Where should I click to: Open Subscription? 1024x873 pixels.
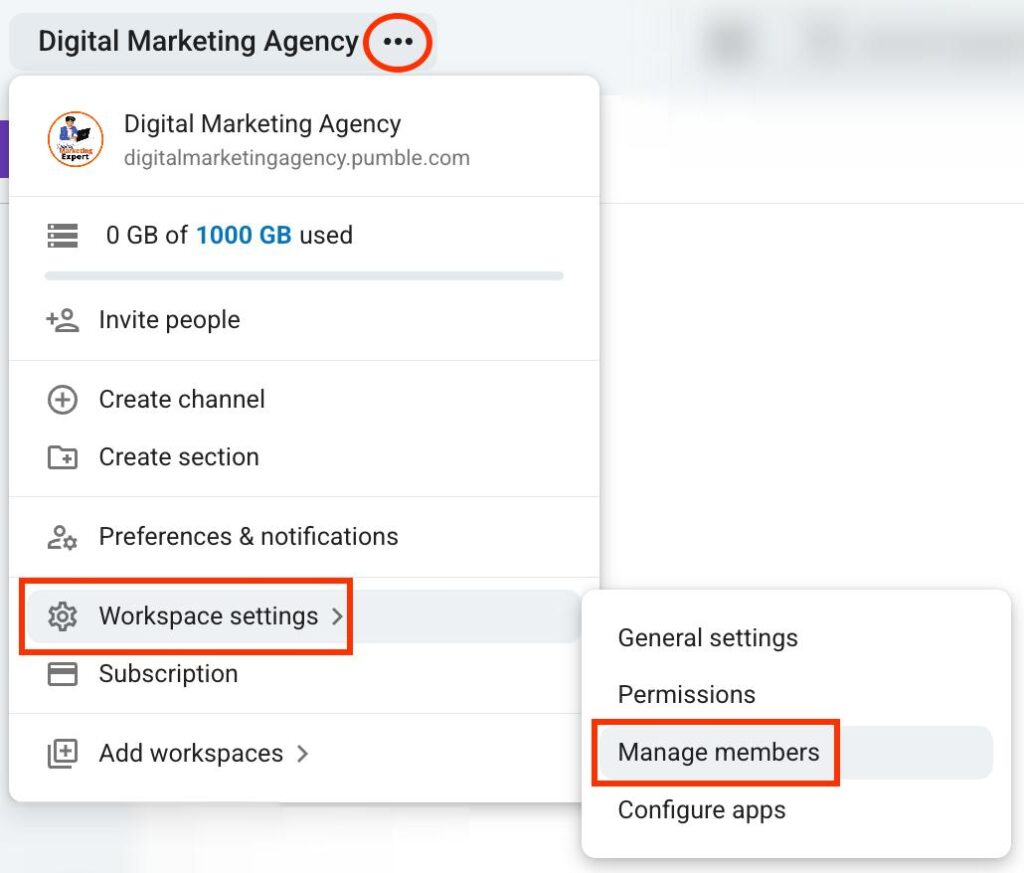[x=304, y=674]
